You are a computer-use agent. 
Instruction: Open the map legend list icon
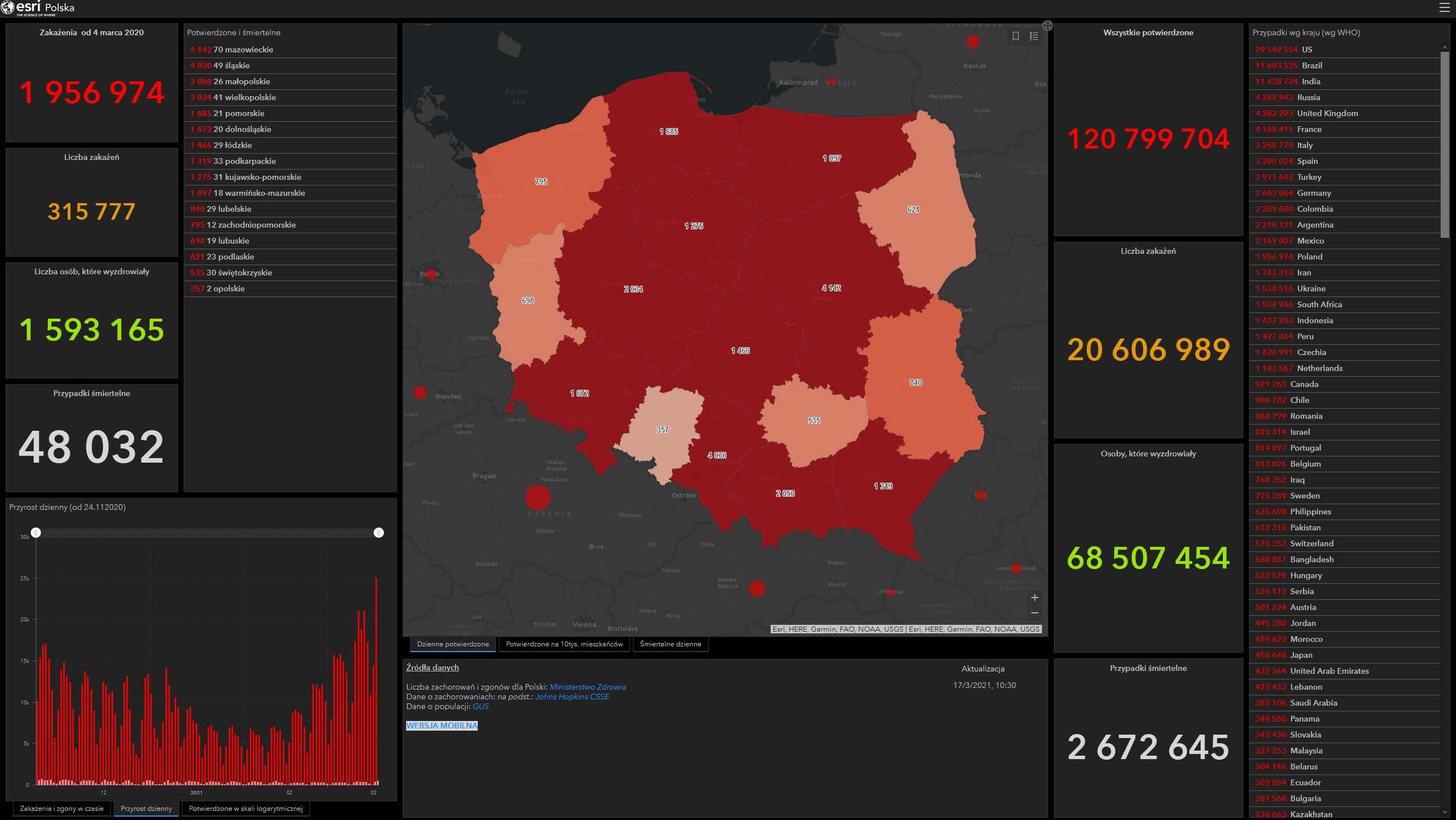1034,36
